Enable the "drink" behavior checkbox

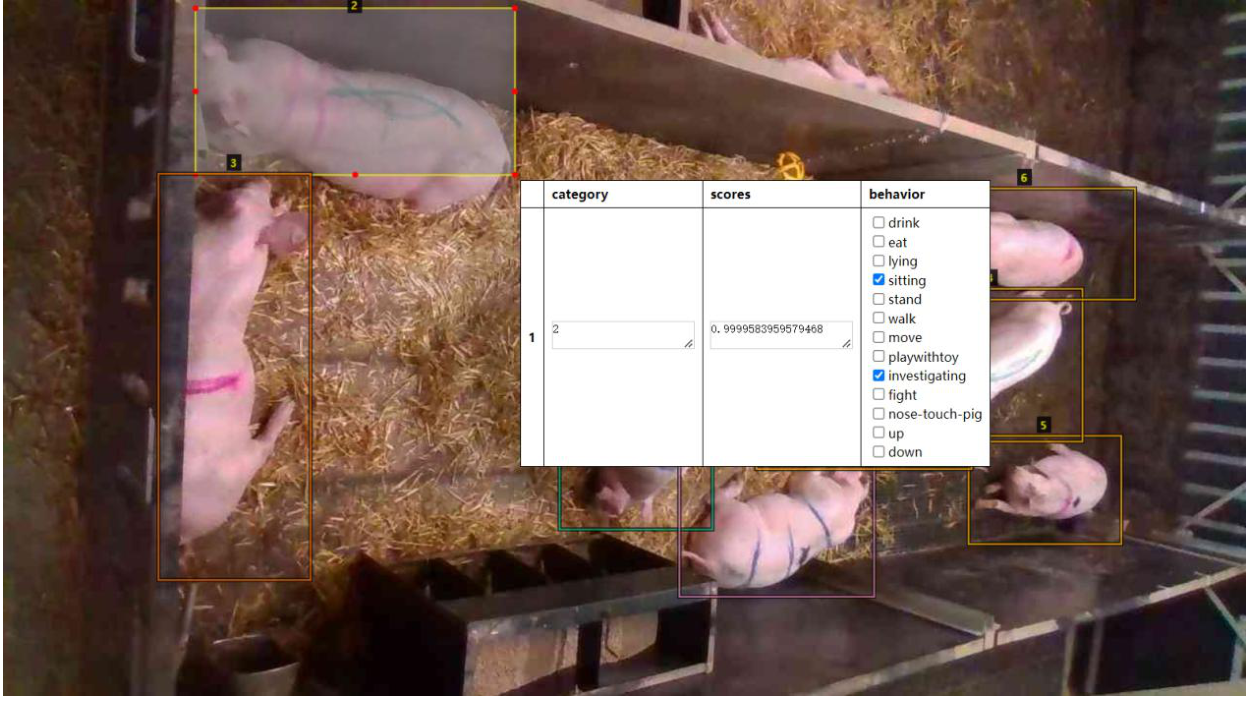(x=878, y=223)
